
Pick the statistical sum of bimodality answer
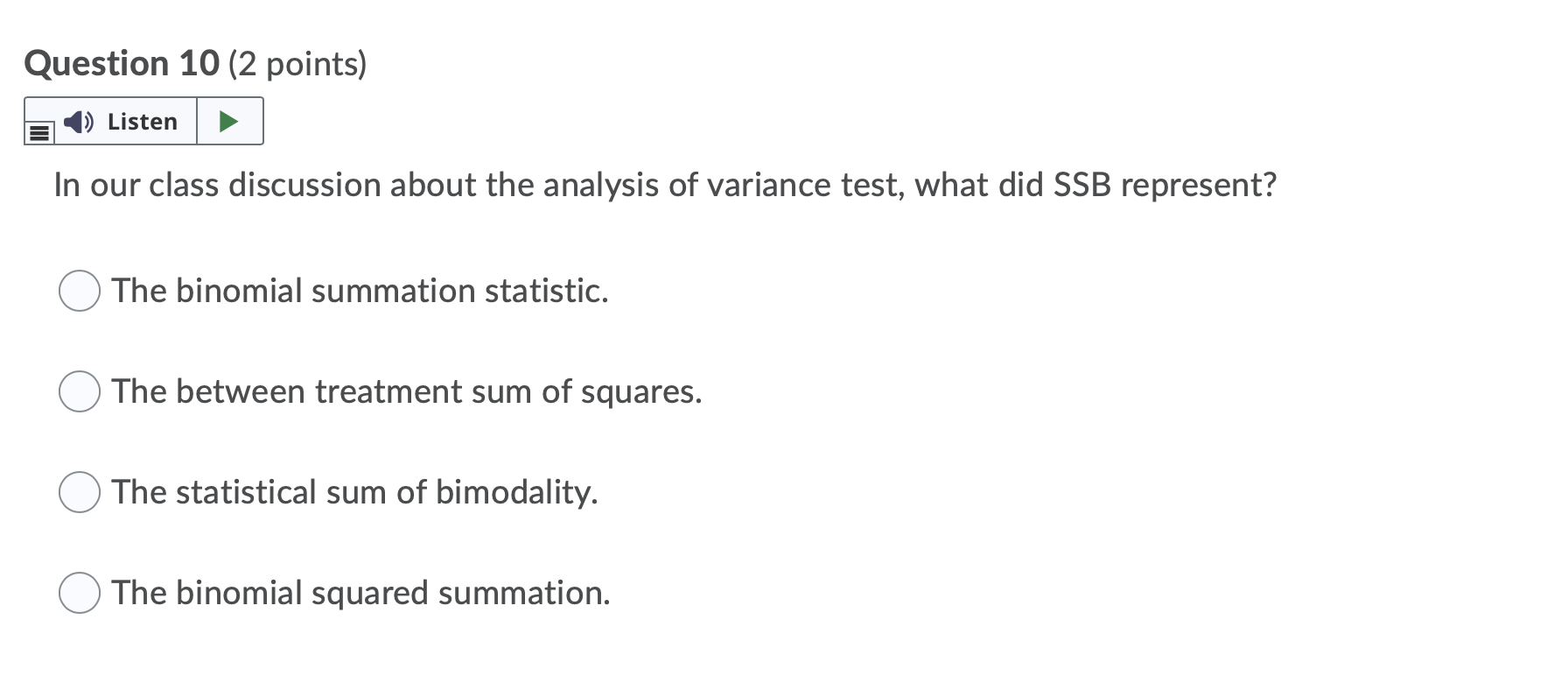coord(79,492)
